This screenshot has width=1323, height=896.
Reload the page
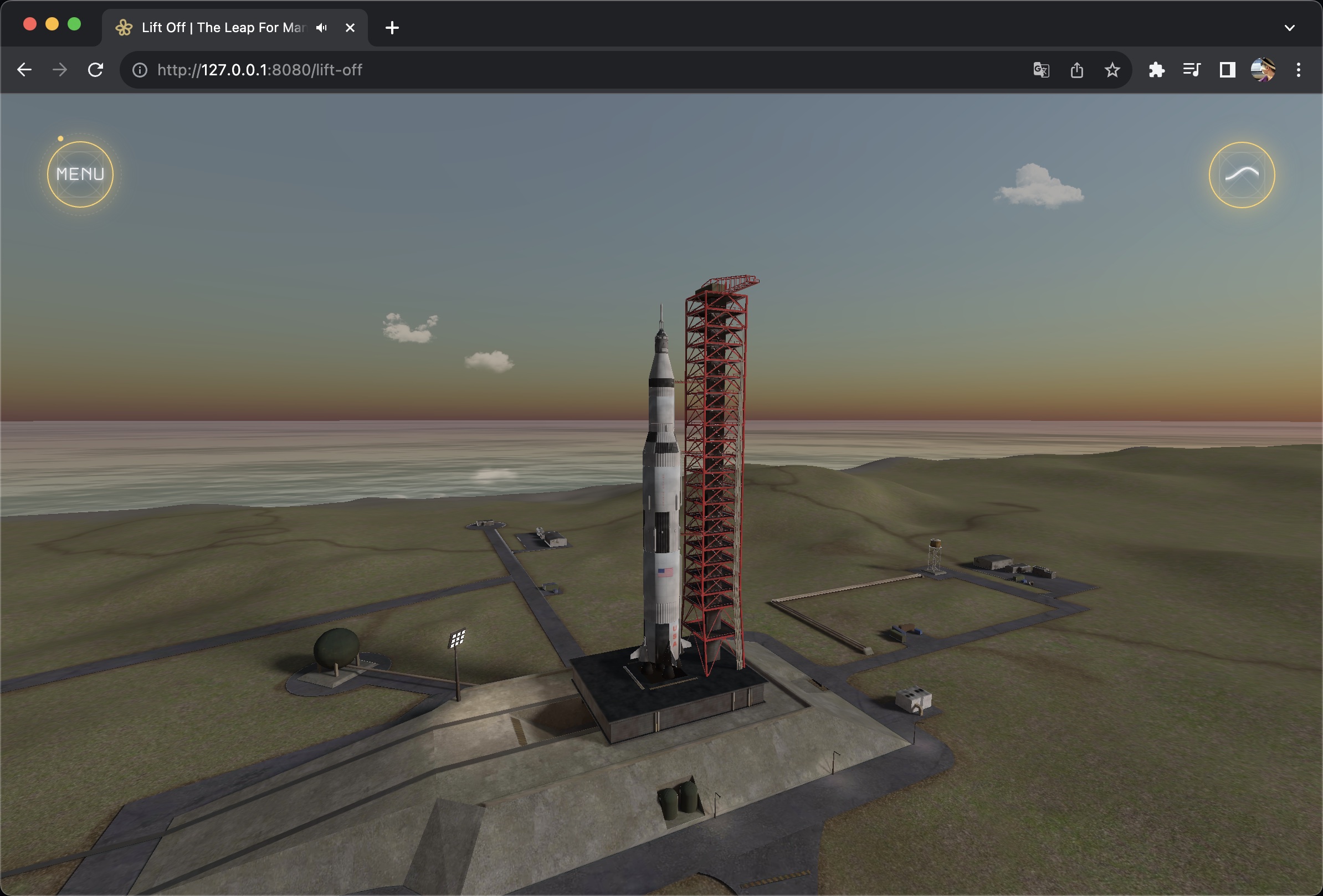point(96,70)
